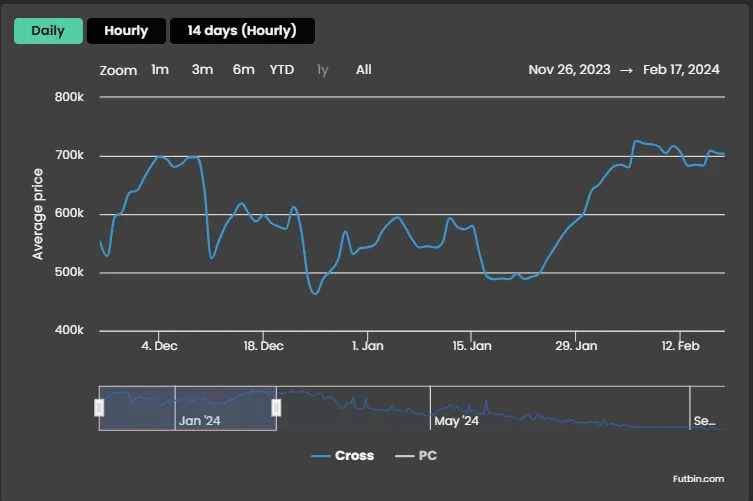The image size is (753, 501).
Task: Toggle the Cross series in legend
Action: [342, 455]
